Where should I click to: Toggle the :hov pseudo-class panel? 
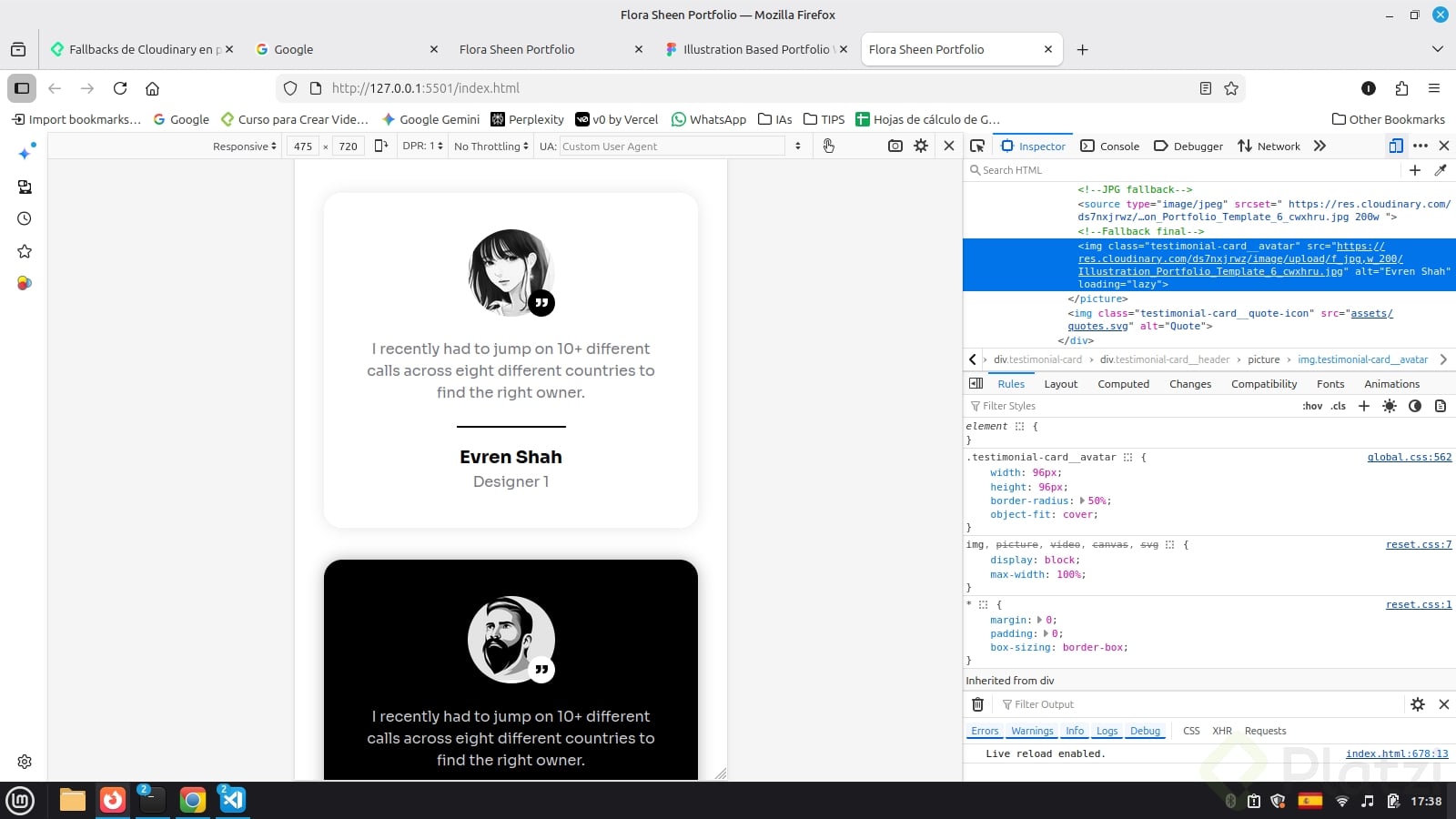pos(1312,406)
